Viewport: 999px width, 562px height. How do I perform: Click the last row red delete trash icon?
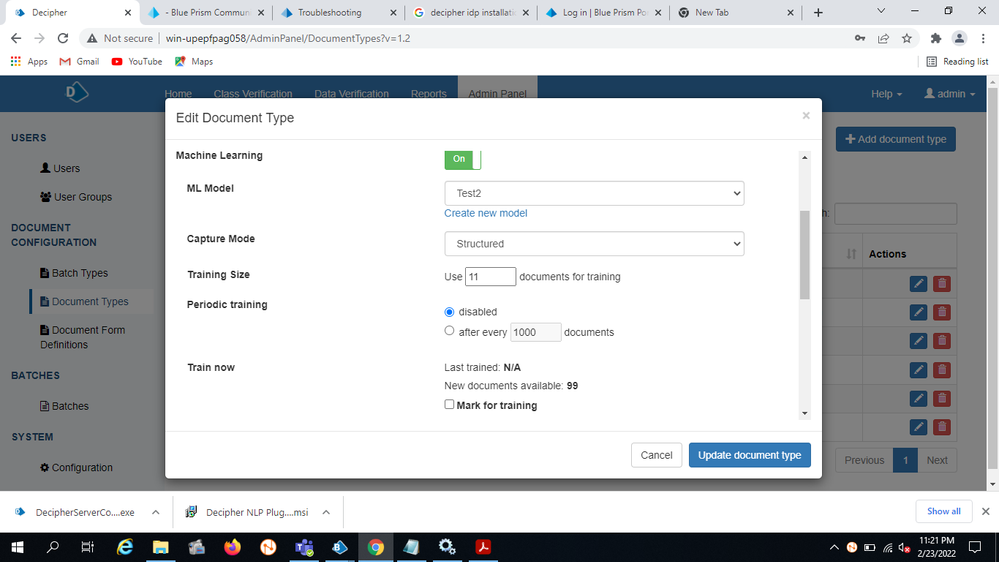942,427
